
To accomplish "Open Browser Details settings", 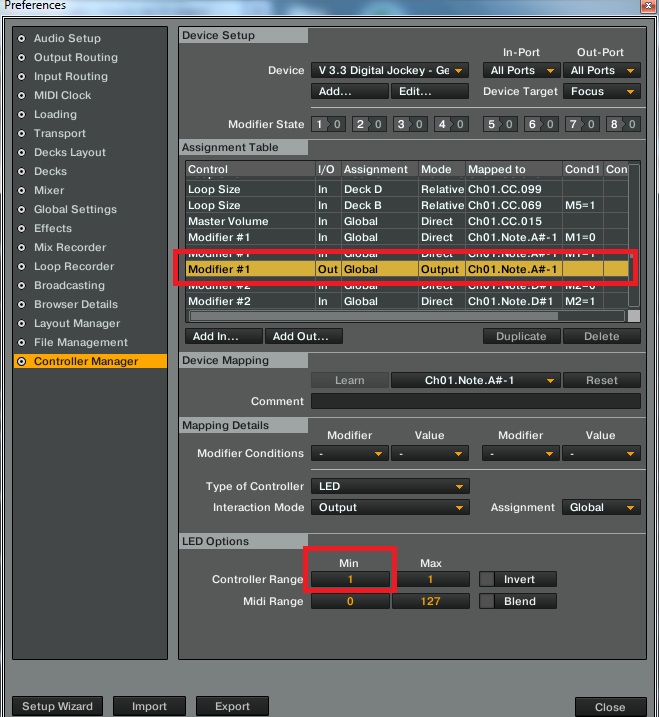I will (x=75, y=304).
